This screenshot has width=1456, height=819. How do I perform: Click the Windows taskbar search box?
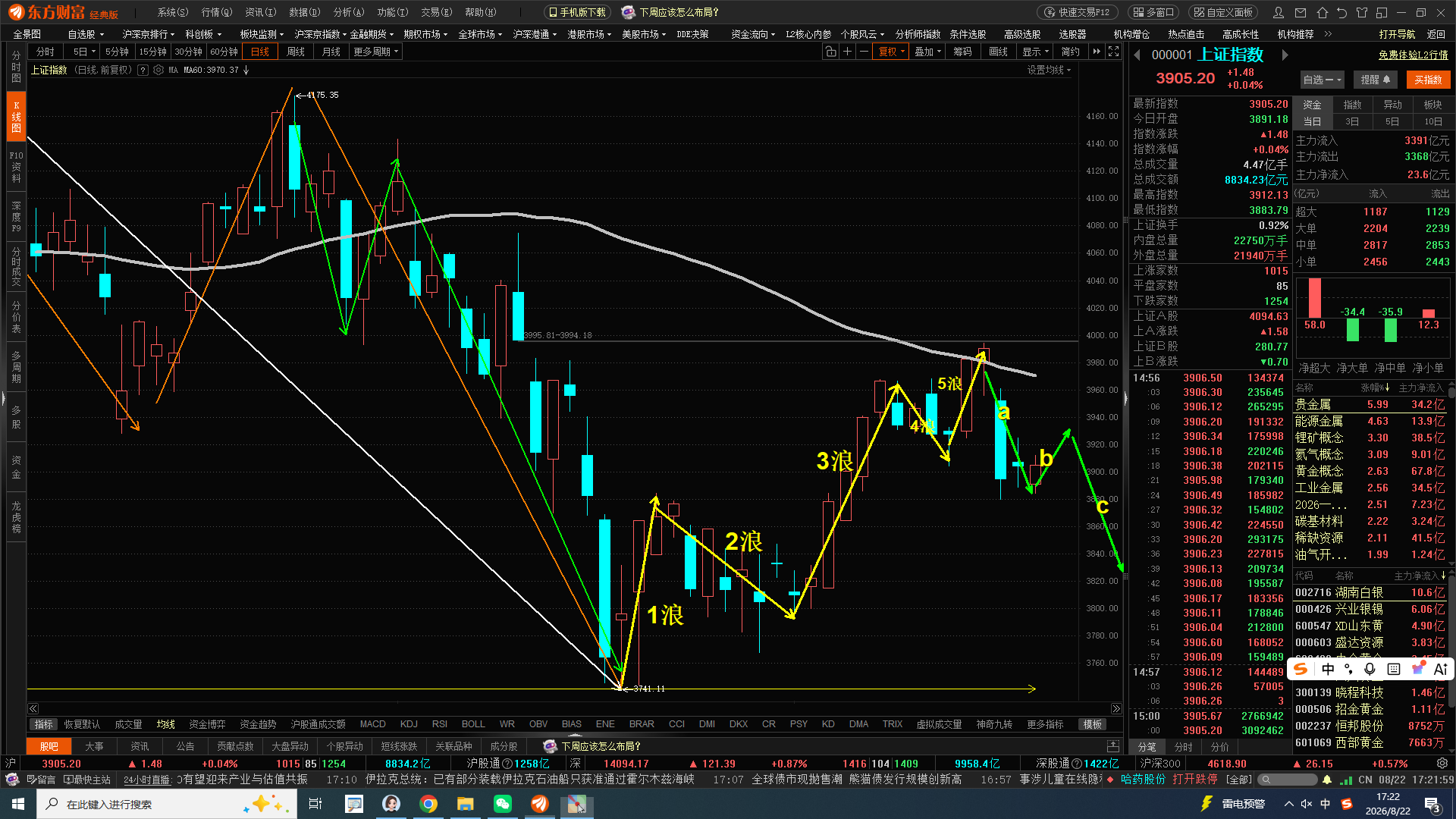(x=167, y=804)
